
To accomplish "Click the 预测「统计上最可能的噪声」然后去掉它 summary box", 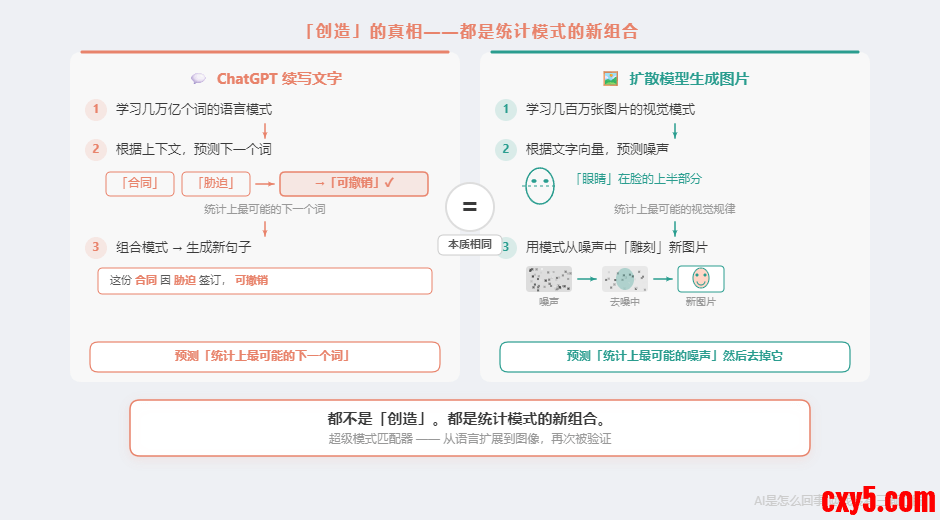I will (x=674, y=356).
